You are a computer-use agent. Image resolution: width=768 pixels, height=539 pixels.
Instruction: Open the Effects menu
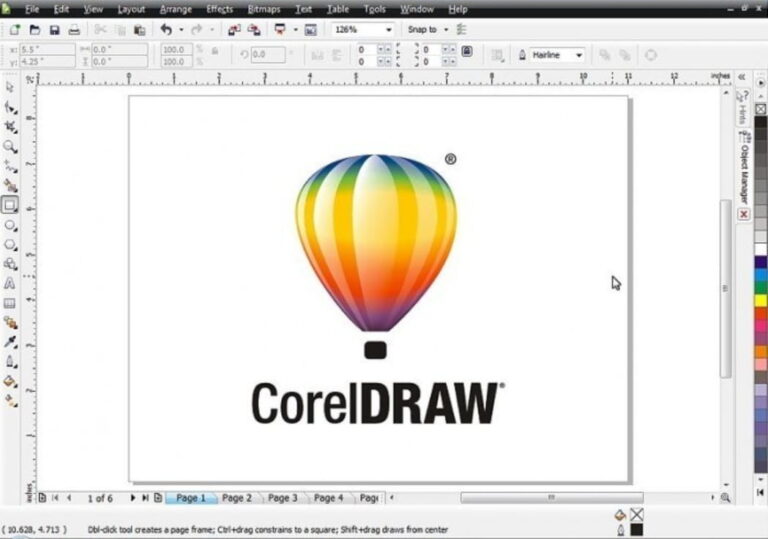[219, 9]
